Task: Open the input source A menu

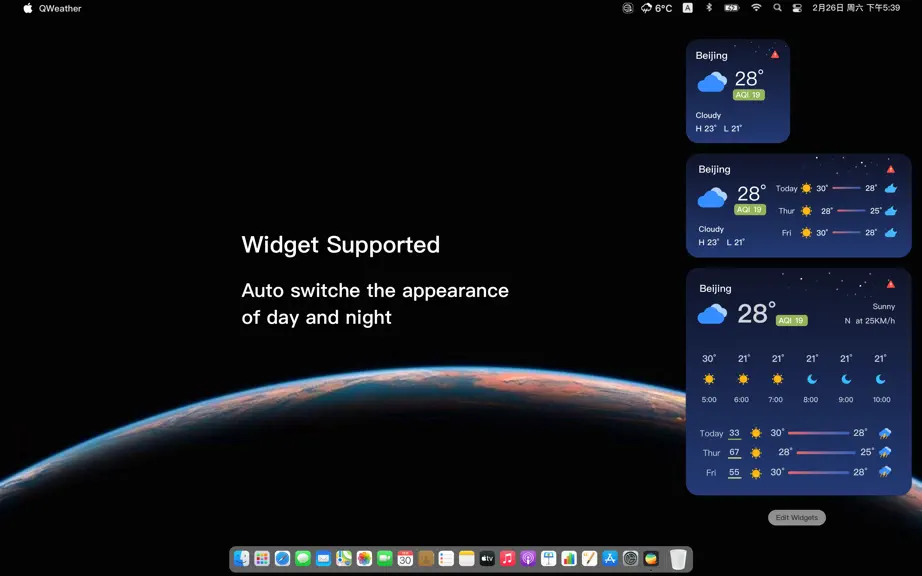Action: (x=687, y=8)
